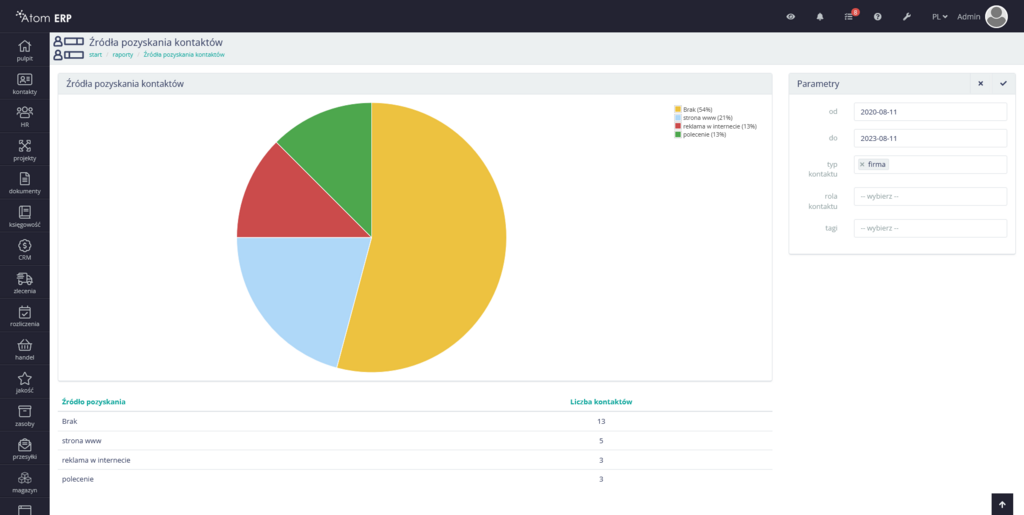The image size is (1024, 515).
Task: Open the HR module icon
Action: 25,114
